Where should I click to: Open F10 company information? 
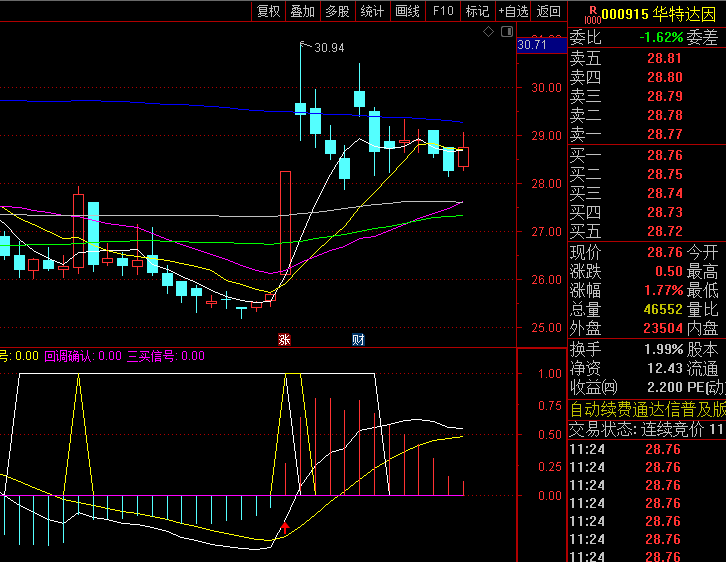click(x=442, y=11)
